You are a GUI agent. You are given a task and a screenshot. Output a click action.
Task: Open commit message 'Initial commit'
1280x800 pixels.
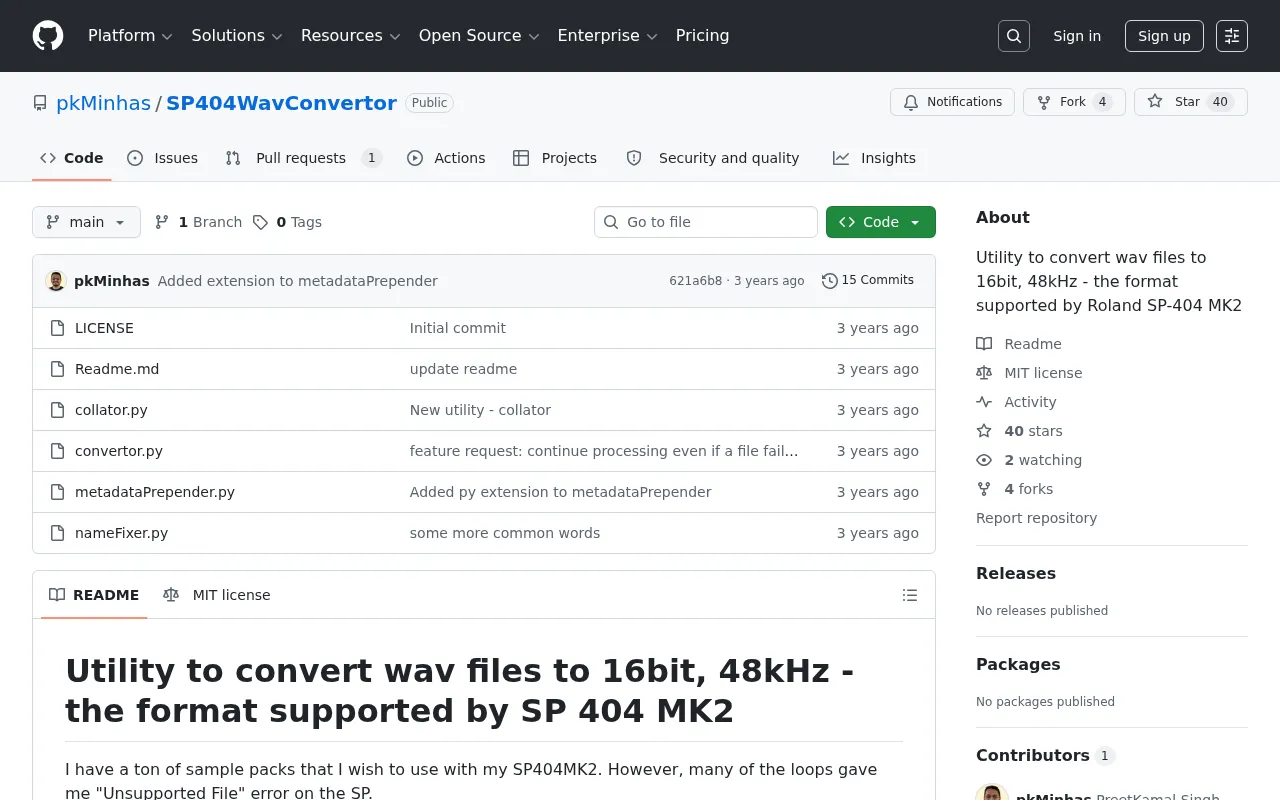pos(458,328)
